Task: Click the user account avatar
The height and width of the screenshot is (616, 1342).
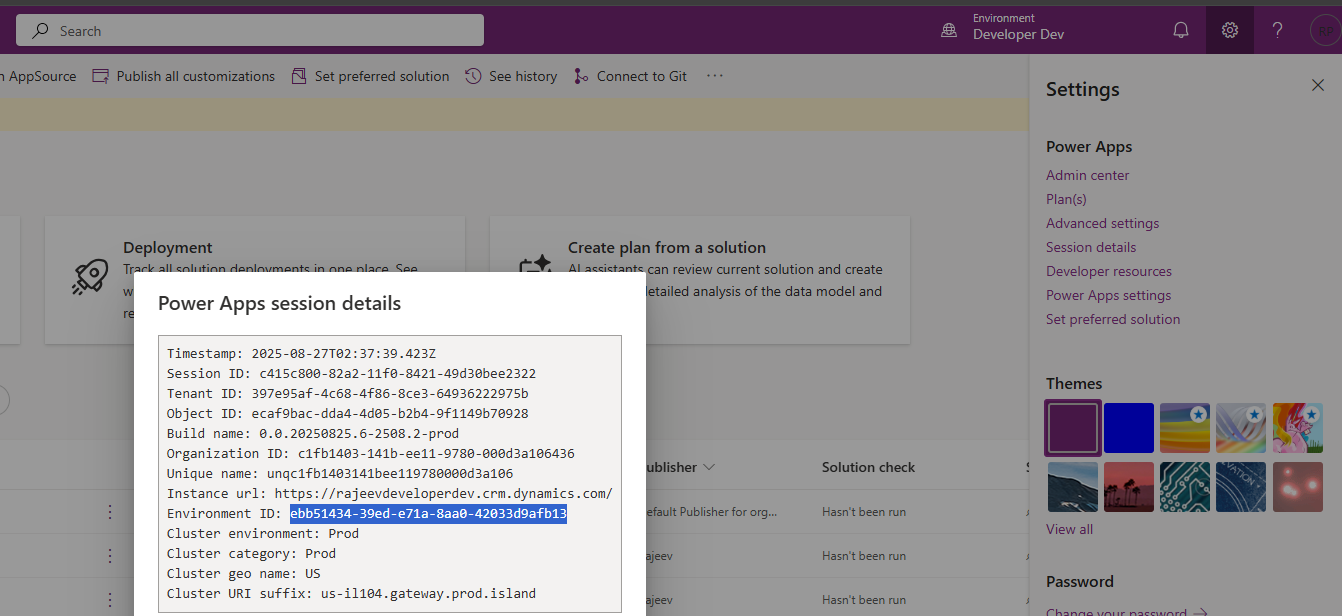Action: tap(1325, 31)
